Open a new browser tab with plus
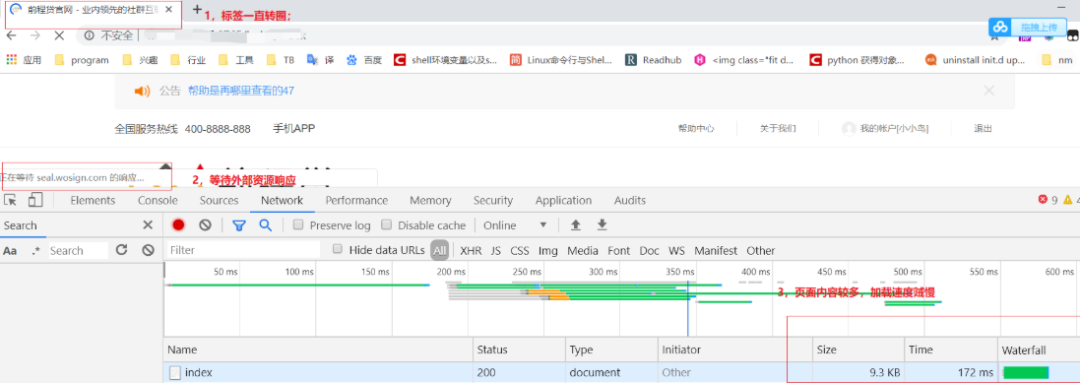1080x383 pixels. click(197, 10)
